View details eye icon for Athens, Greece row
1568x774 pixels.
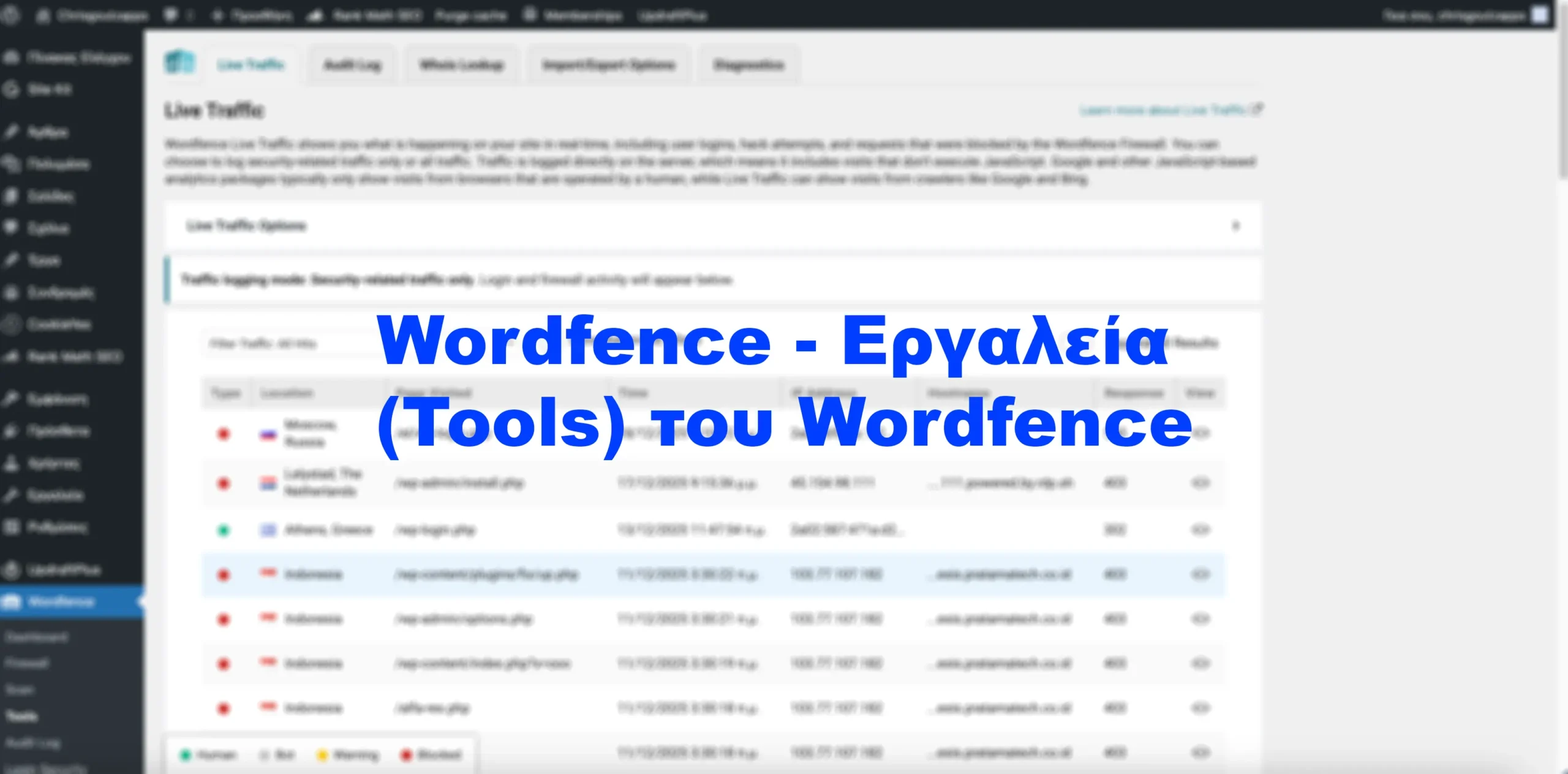[x=1200, y=529]
